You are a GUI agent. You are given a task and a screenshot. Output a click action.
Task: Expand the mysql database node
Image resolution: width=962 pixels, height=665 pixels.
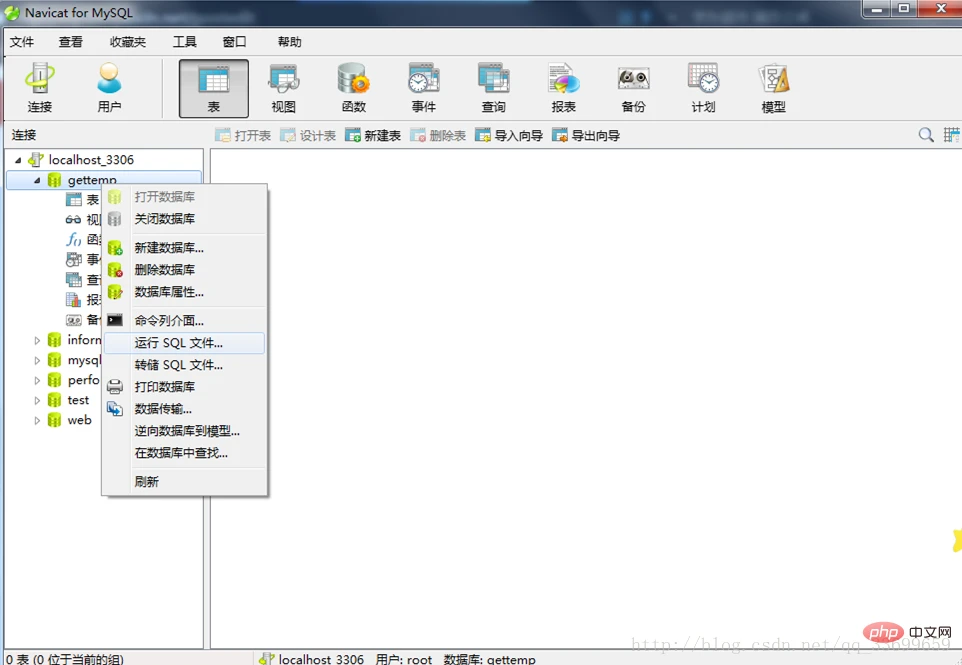(x=37, y=360)
